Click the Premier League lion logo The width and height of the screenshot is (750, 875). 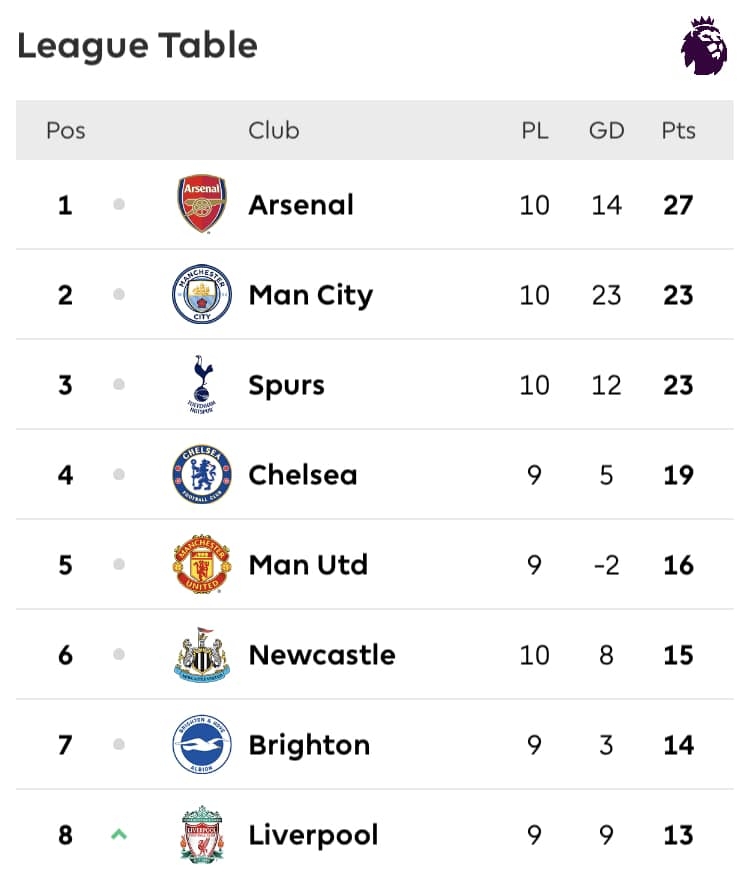pyautogui.click(x=704, y=46)
